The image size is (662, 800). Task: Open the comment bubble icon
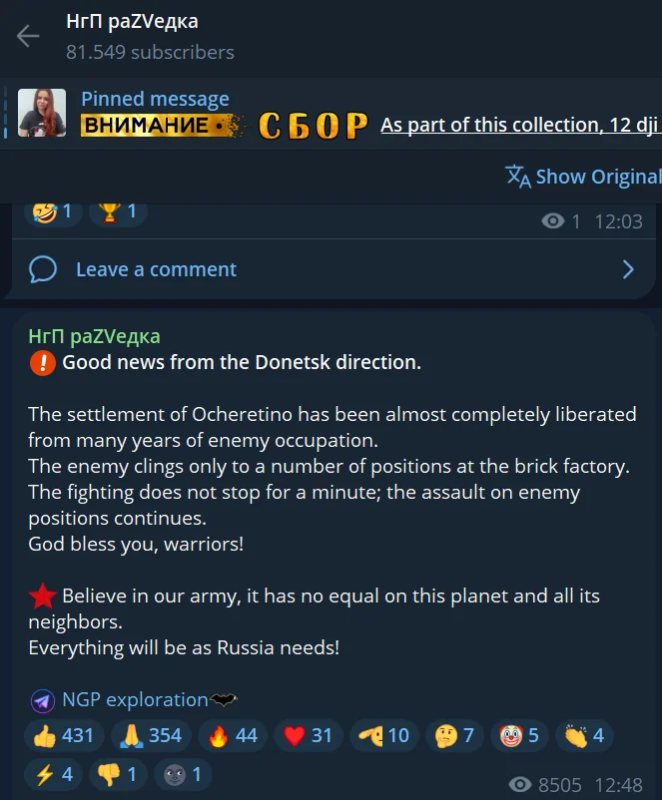43,269
